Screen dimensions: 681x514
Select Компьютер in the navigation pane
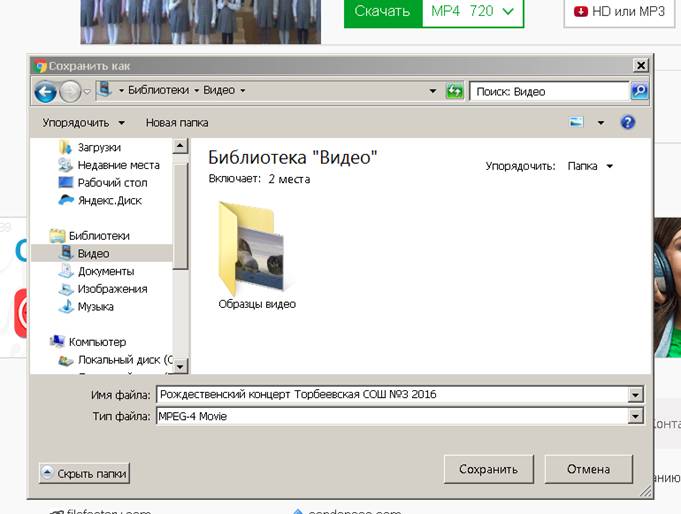click(x=97, y=342)
